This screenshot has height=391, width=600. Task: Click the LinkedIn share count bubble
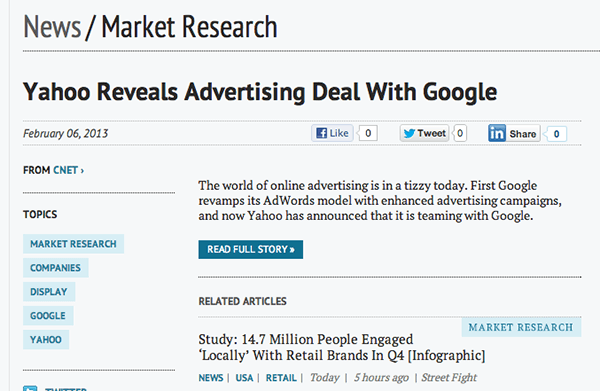click(x=556, y=134)
